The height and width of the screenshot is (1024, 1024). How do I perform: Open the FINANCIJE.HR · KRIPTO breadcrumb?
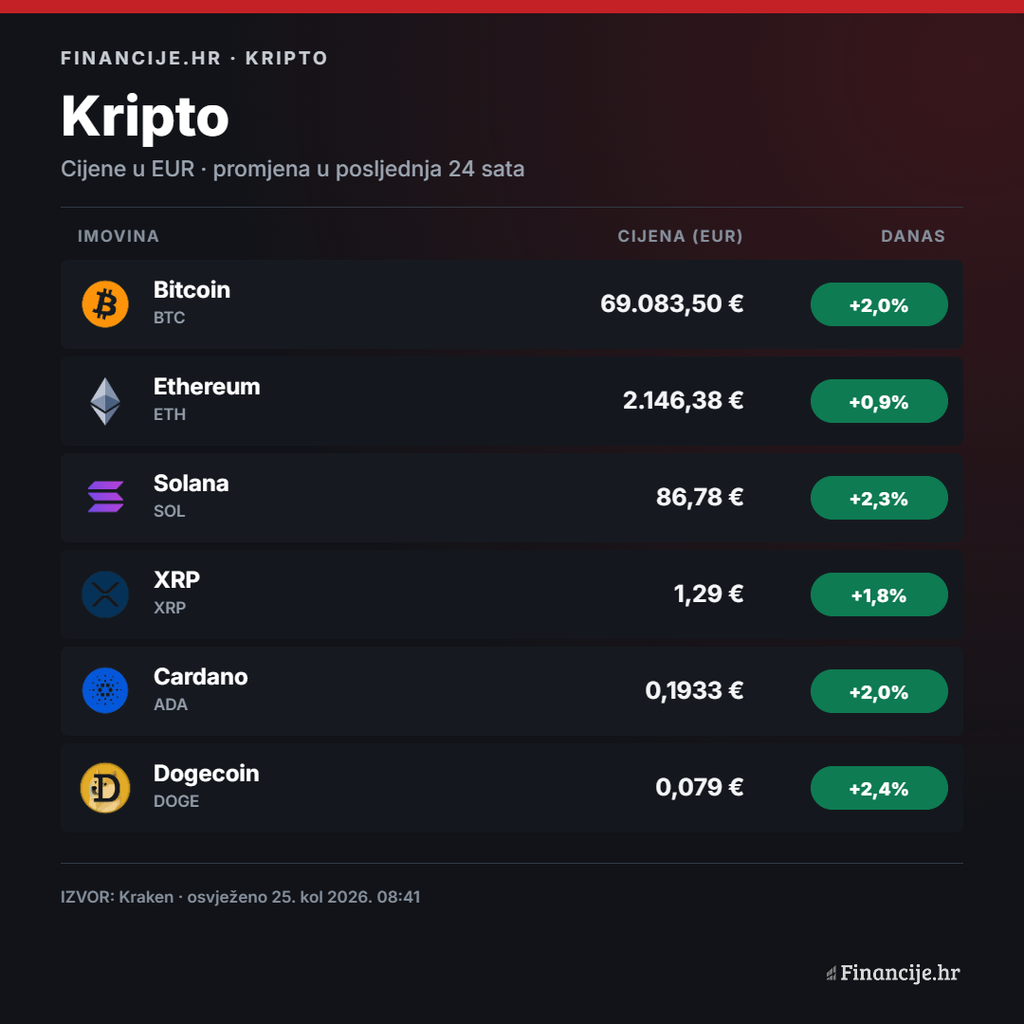[194, 58]
